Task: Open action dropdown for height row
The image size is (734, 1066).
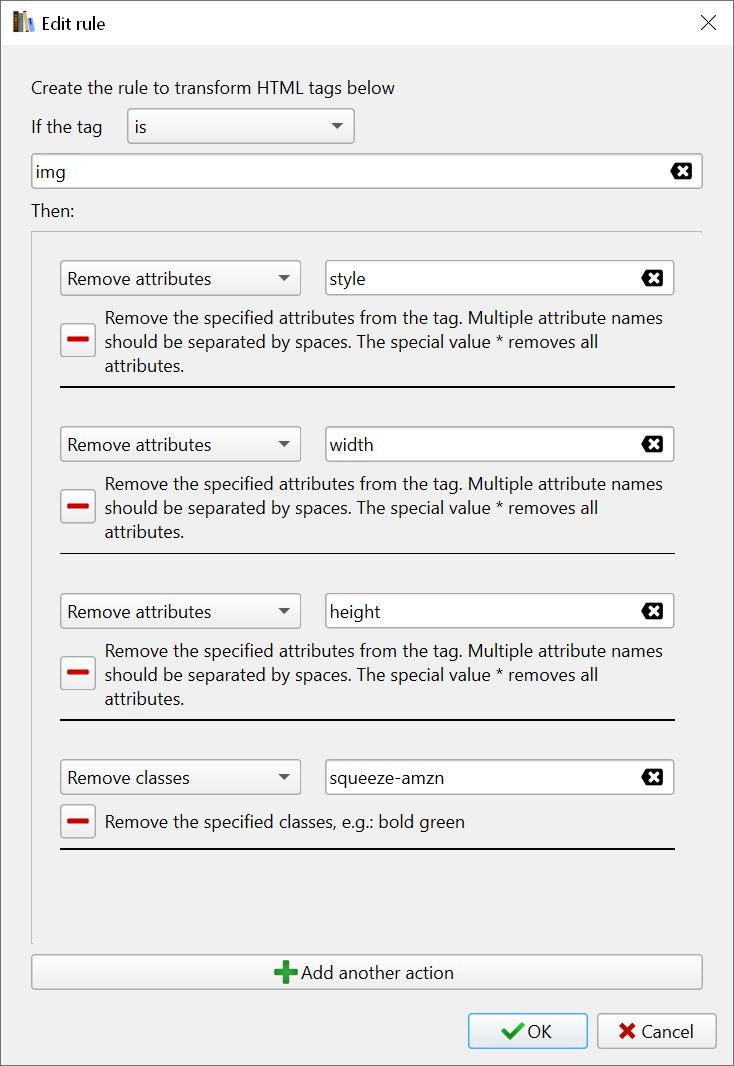Action: click(x=180, y=611)
